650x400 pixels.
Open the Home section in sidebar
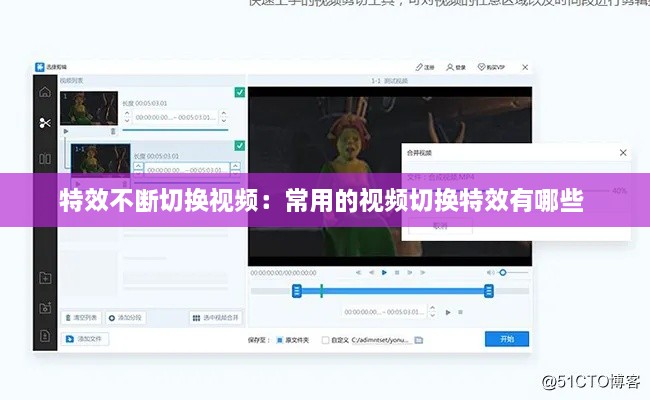click(45, 92)
